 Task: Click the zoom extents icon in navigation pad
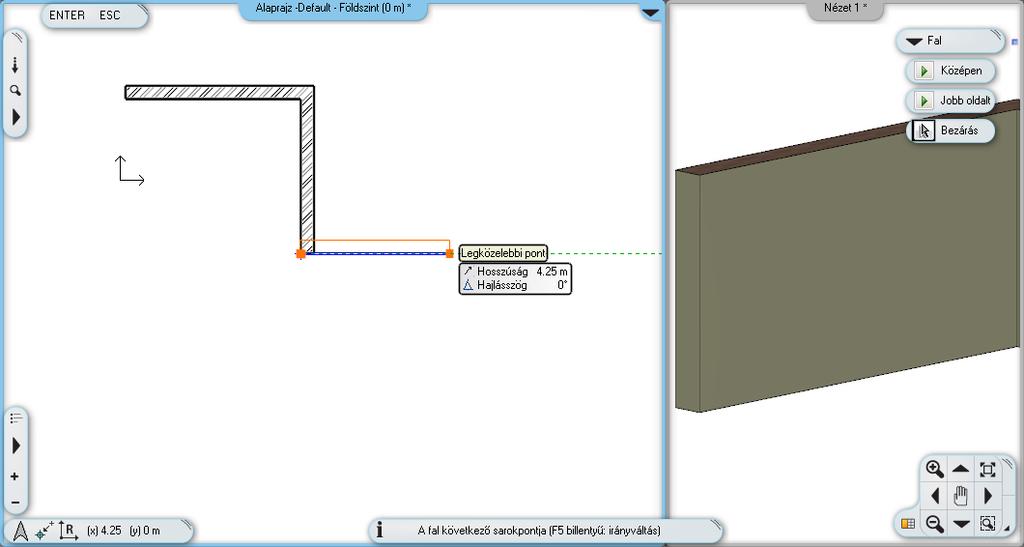click(x=987, y=469)
